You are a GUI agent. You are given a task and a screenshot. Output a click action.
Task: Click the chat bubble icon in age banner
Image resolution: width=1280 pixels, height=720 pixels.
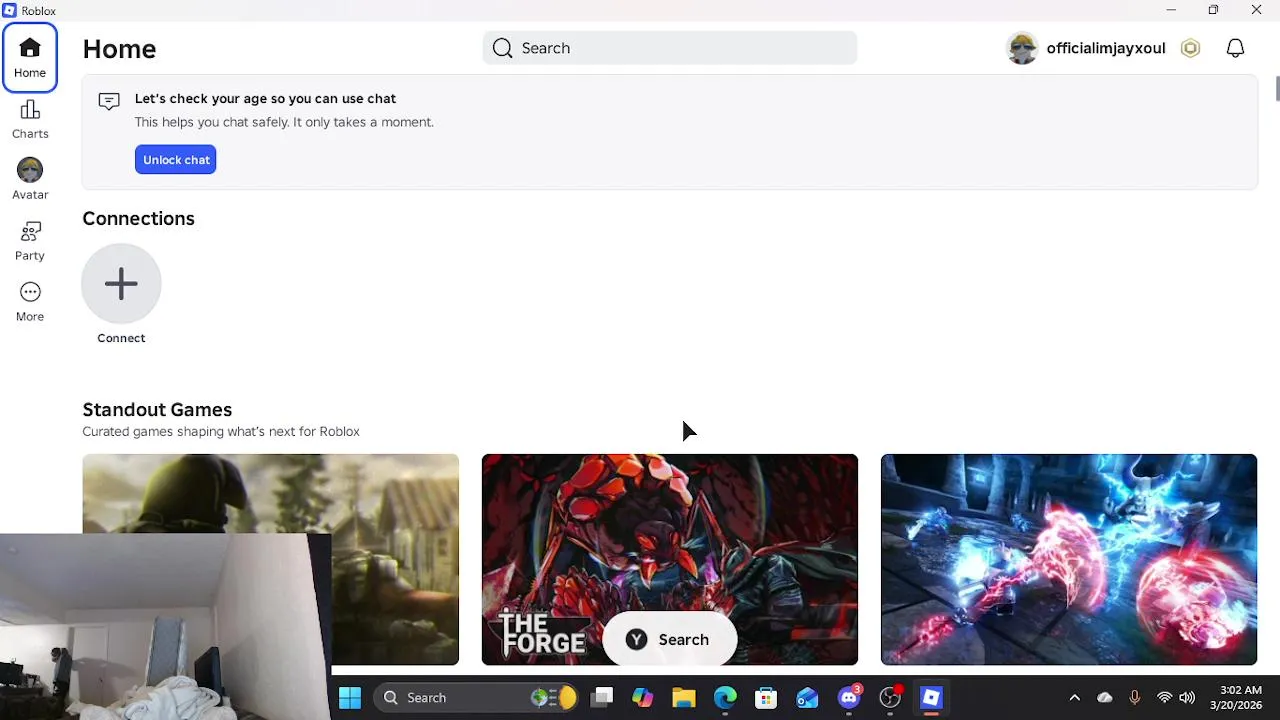pos(110,101)
